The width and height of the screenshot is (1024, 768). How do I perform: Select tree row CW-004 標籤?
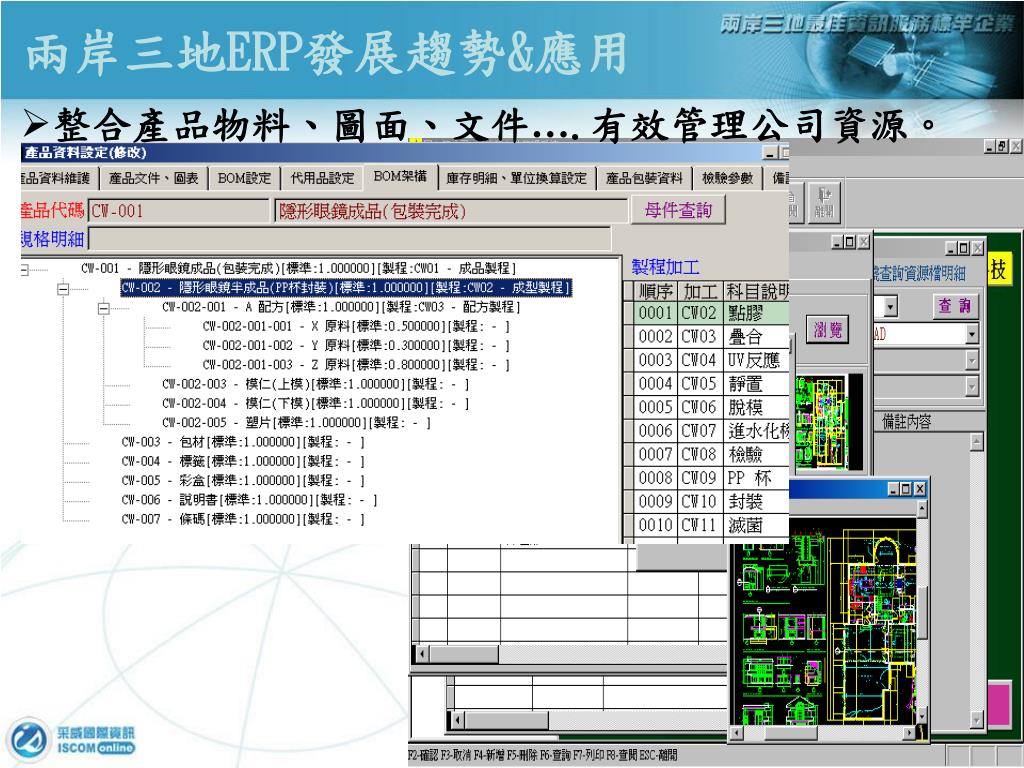243,461
